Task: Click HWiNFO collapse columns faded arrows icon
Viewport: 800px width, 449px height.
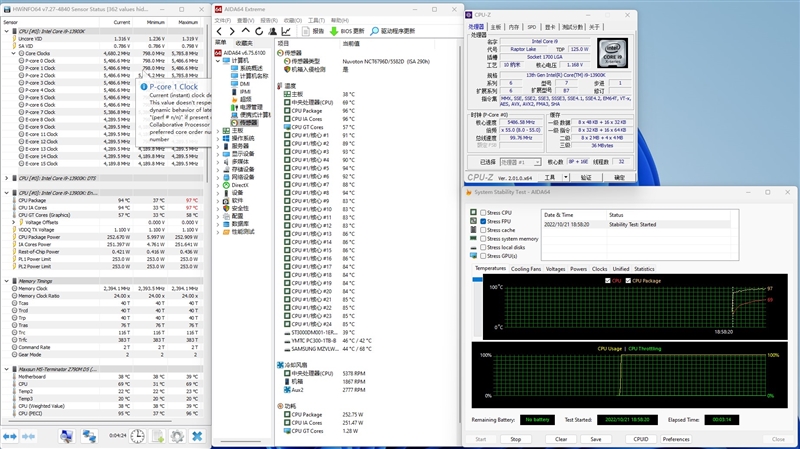Action: pos(29,436)
